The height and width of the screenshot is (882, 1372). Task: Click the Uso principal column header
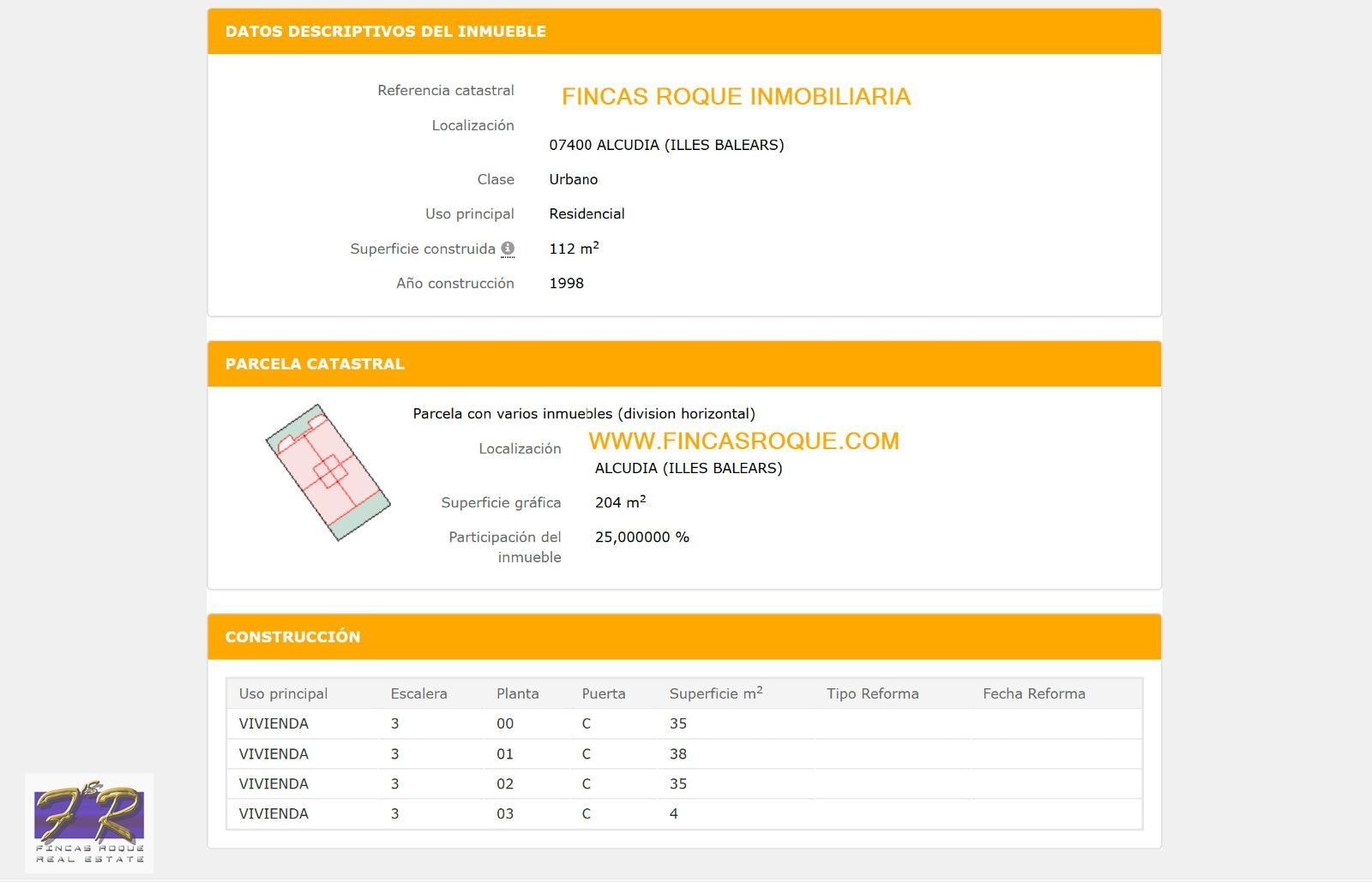[283, 693]
